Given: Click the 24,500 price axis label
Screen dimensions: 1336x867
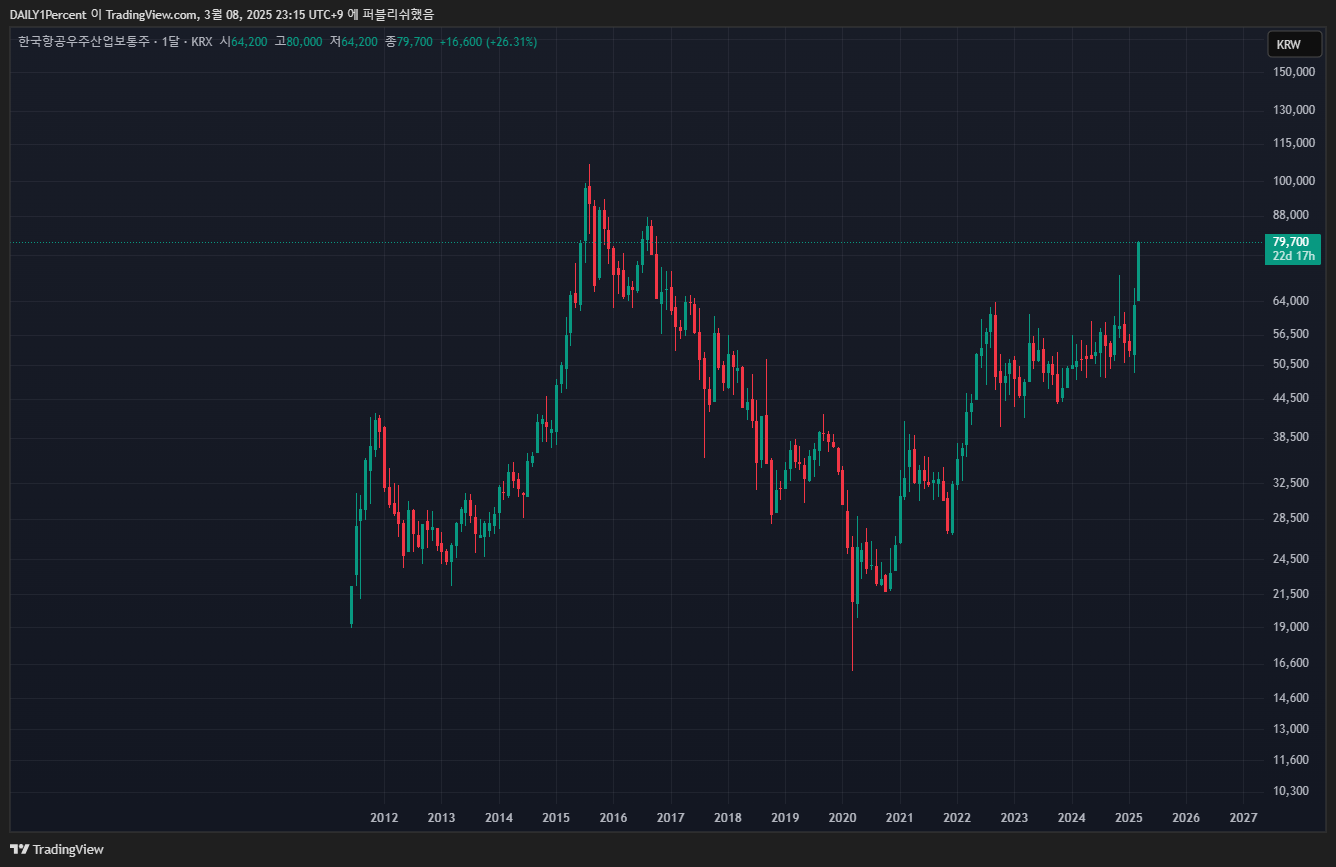Looking at the screenshot, I should click(x=1289, y=559).
